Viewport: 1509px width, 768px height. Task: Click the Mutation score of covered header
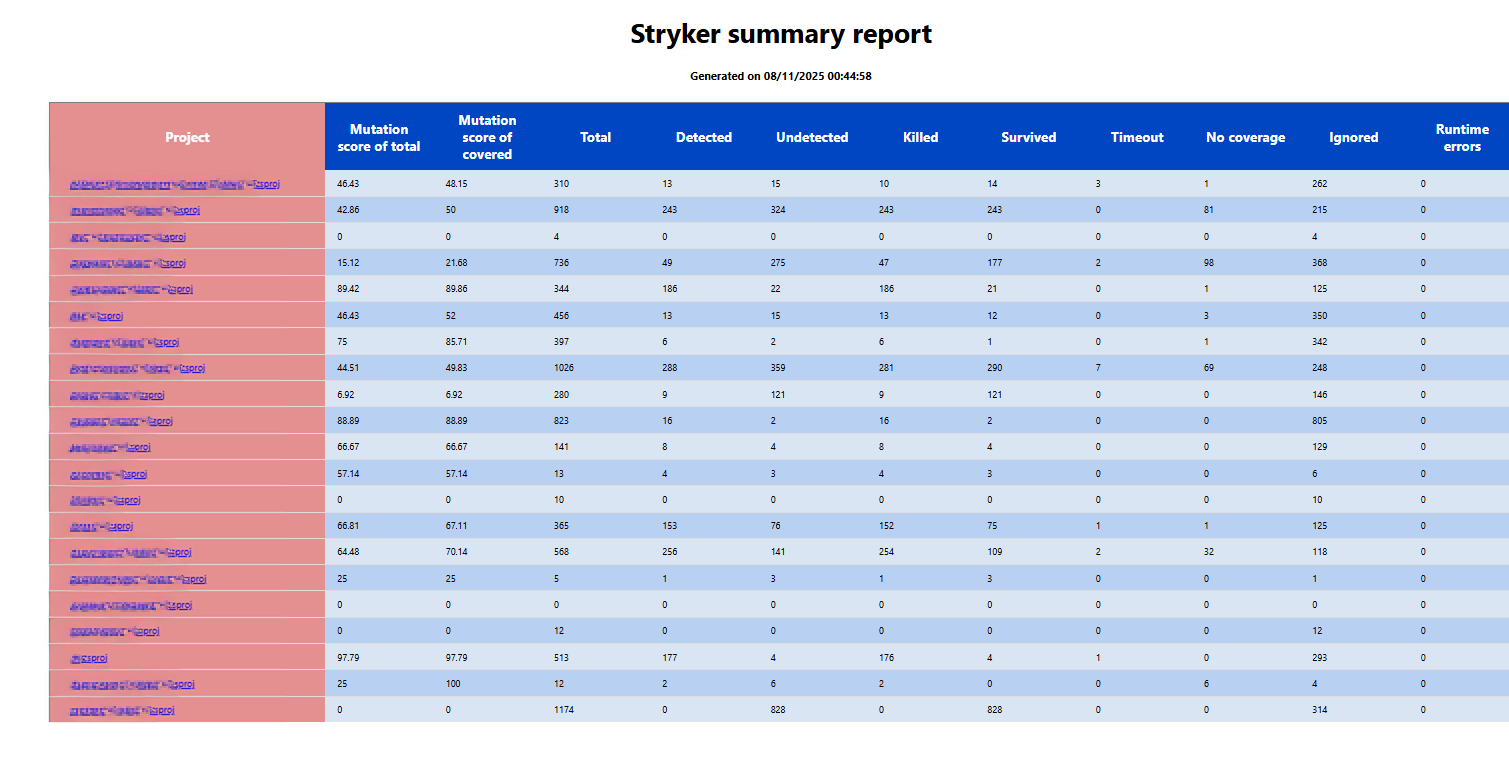[487, 137]
